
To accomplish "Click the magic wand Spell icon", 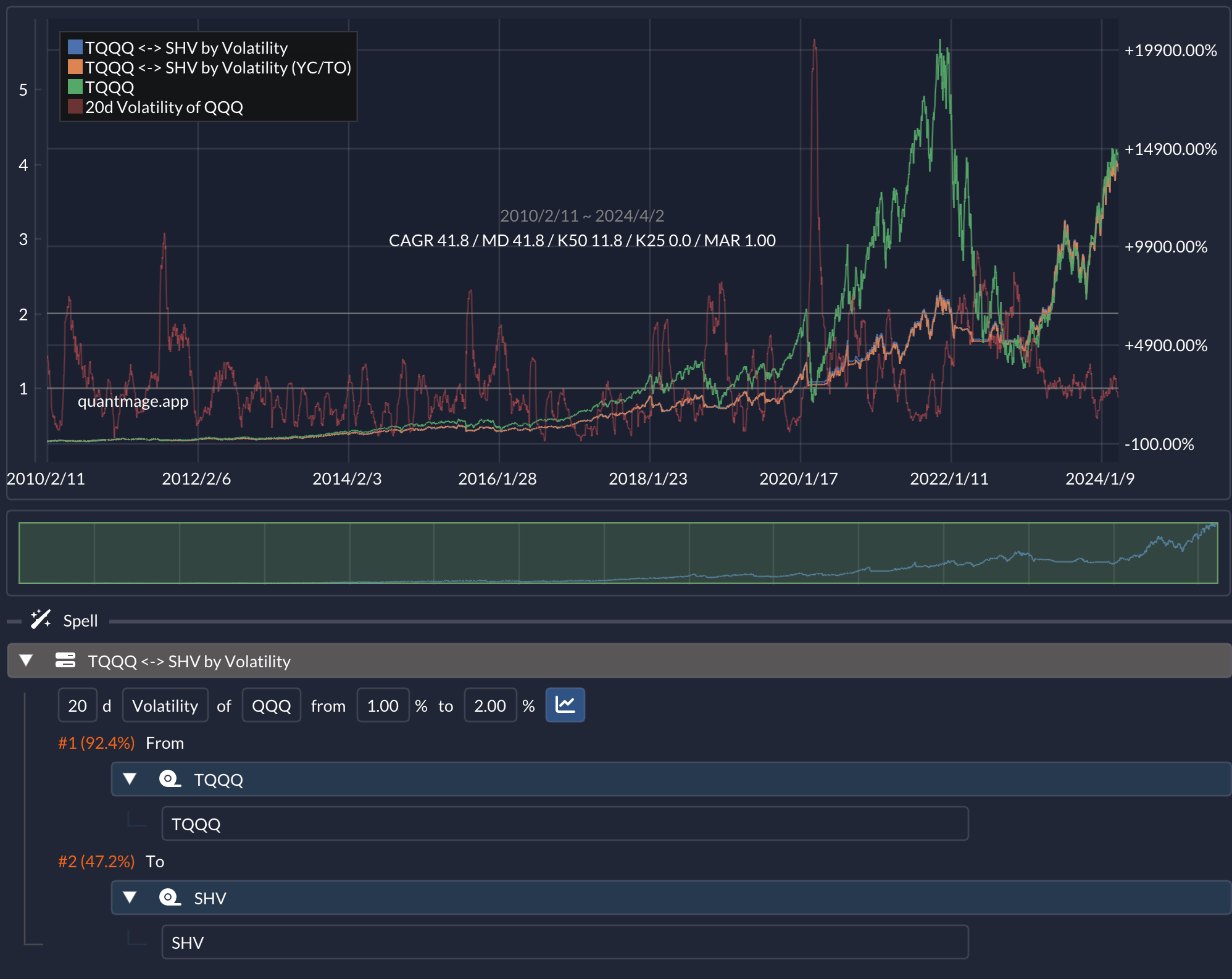I will 41,619.
